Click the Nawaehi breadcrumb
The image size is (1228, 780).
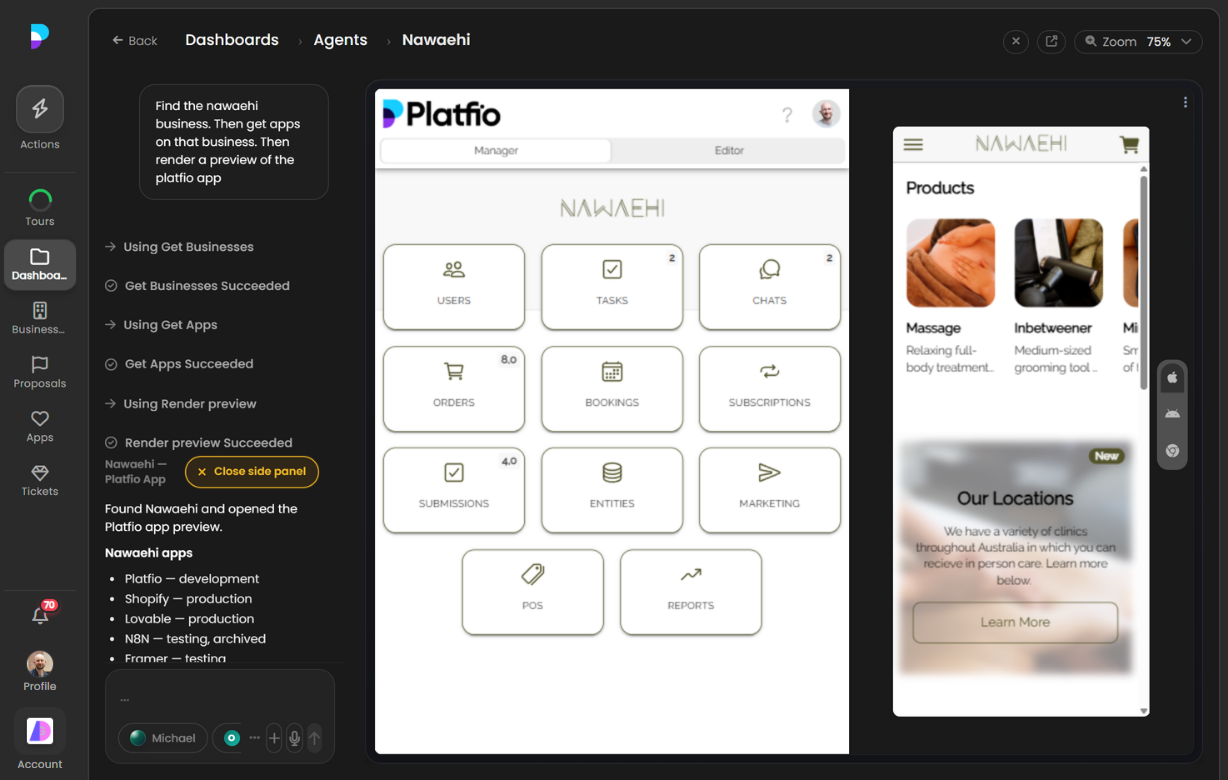tap(436, 40)
